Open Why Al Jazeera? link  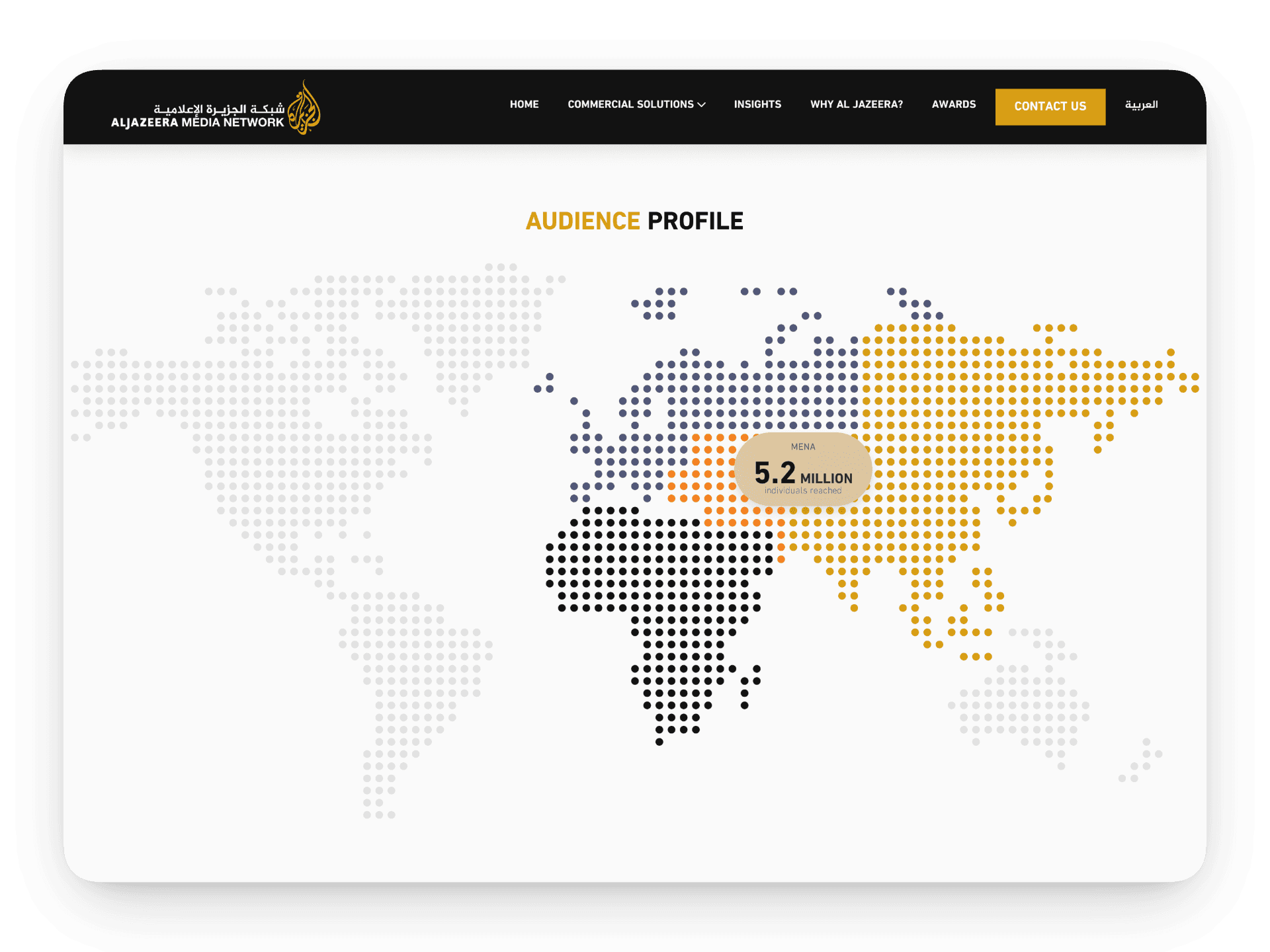click(x=856, y=104)
